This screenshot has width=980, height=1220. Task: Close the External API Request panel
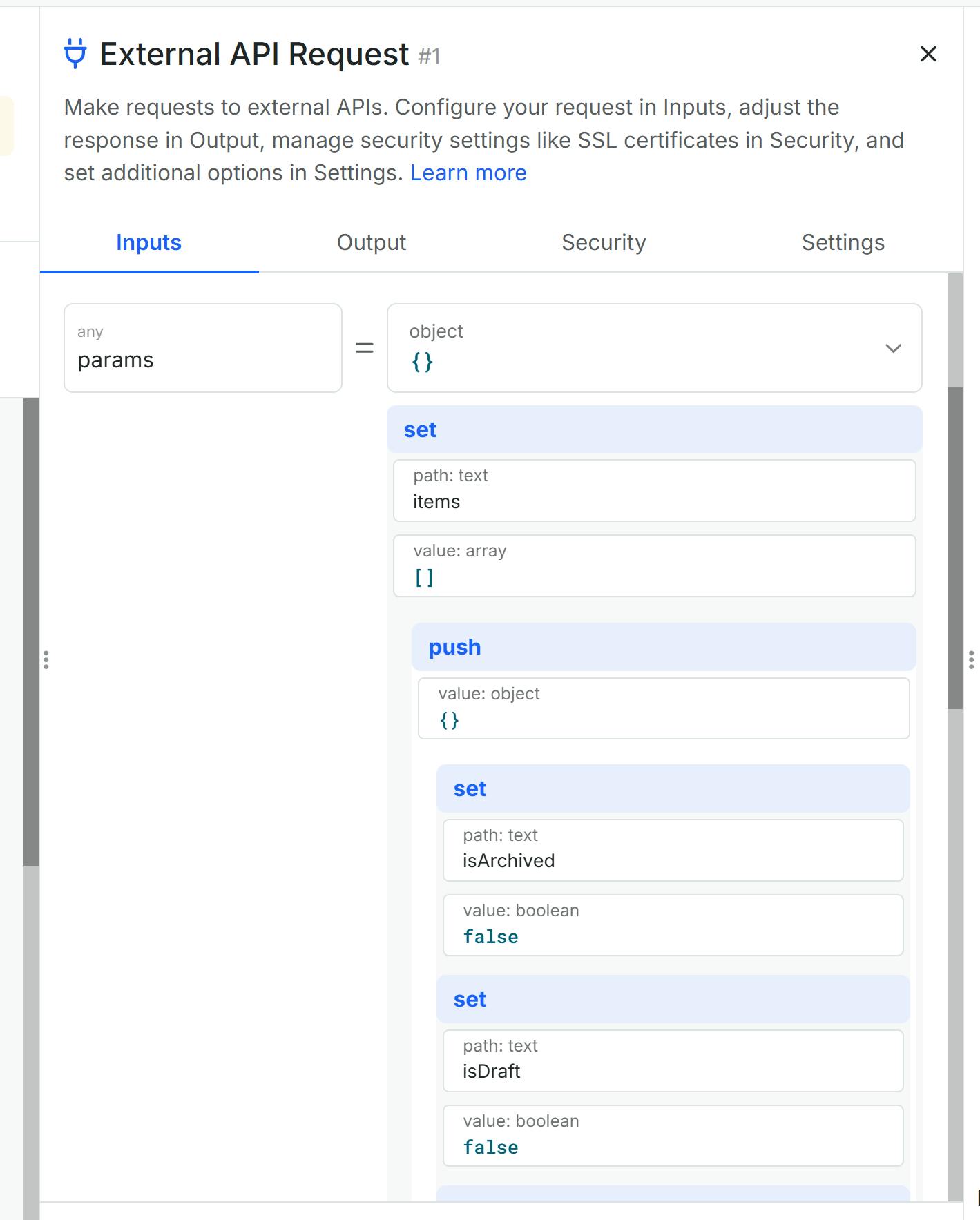click(928, 54)
